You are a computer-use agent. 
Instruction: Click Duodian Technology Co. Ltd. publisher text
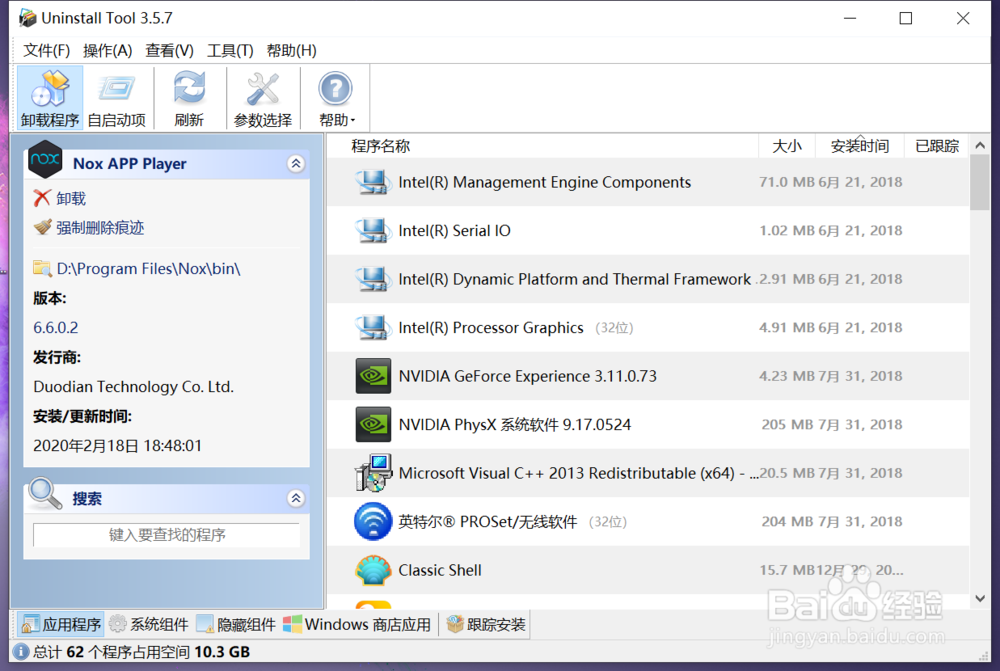133,387
